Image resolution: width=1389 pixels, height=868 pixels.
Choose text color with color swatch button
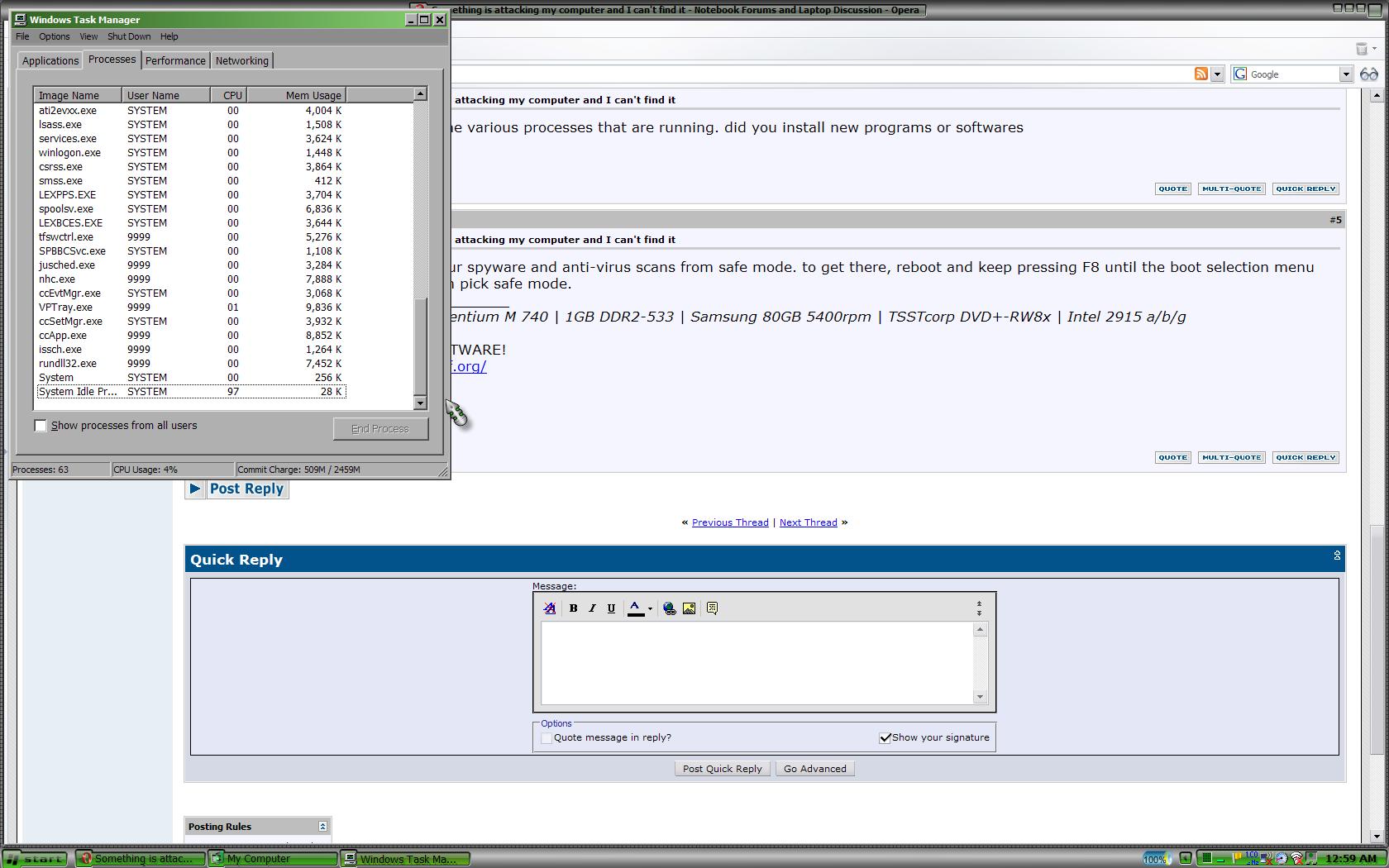coord(635,608)
